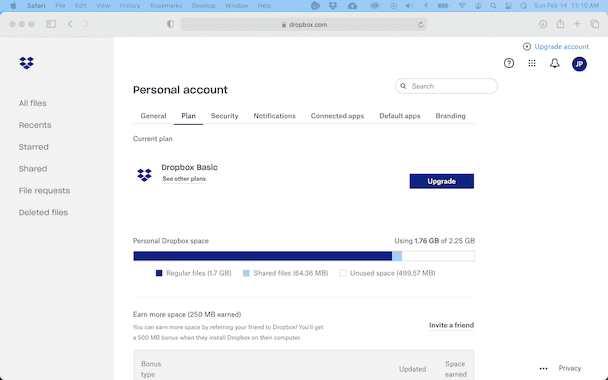
Task: Click the privacy shield icon in Safari toolbar
Action: click(170, 24)
